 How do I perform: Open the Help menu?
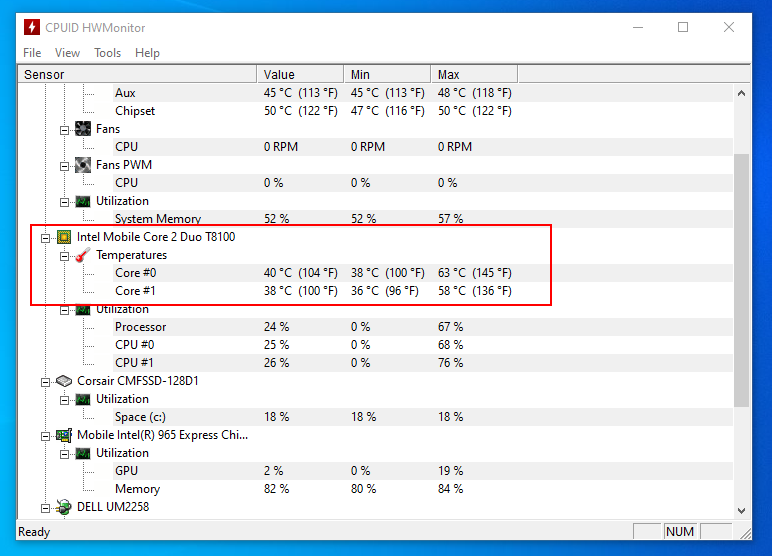coord(147,53)
